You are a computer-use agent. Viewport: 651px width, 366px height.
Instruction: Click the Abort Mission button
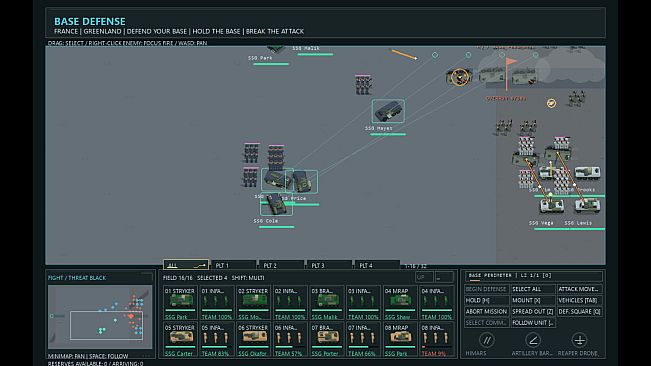click(486, 311)
